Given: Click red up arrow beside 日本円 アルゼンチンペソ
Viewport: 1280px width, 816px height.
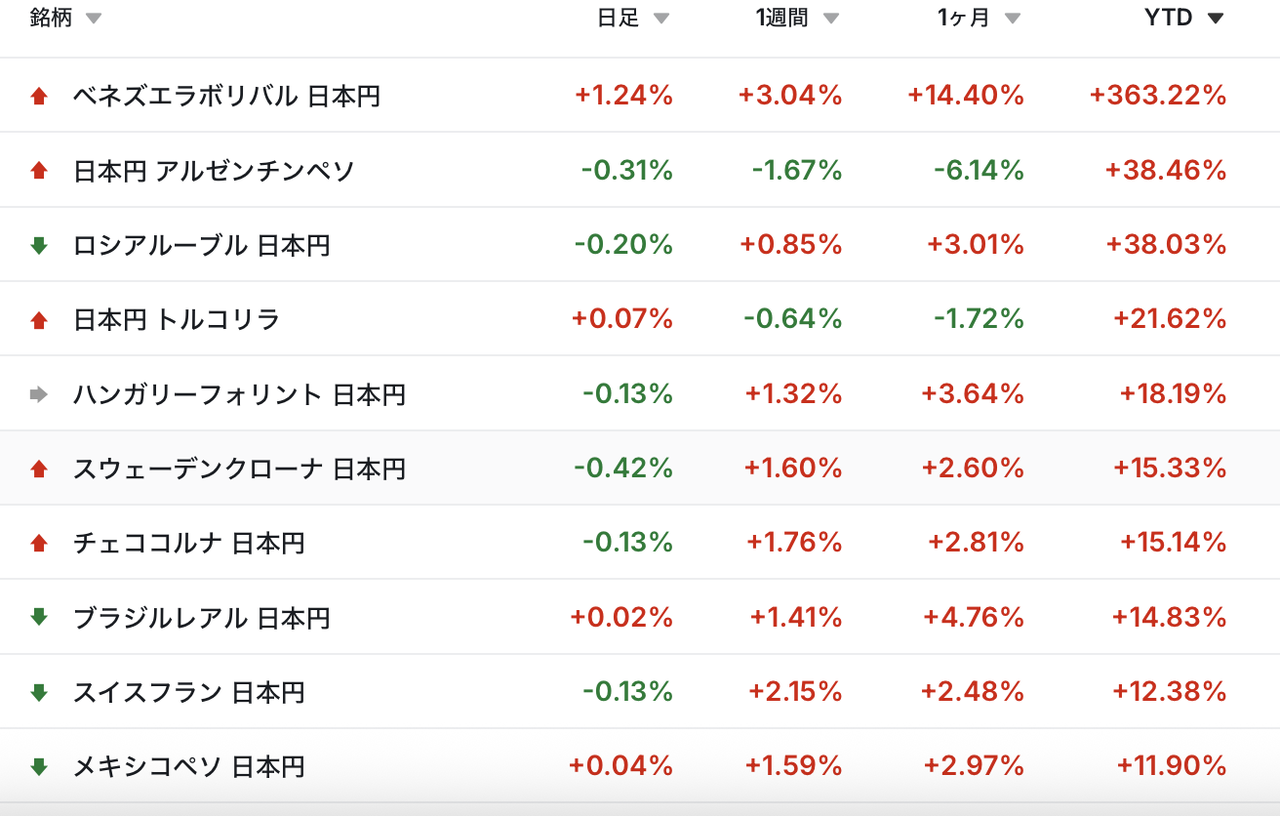Looking at the screenshot, I should pyautogui.click(x=39, y=171).
